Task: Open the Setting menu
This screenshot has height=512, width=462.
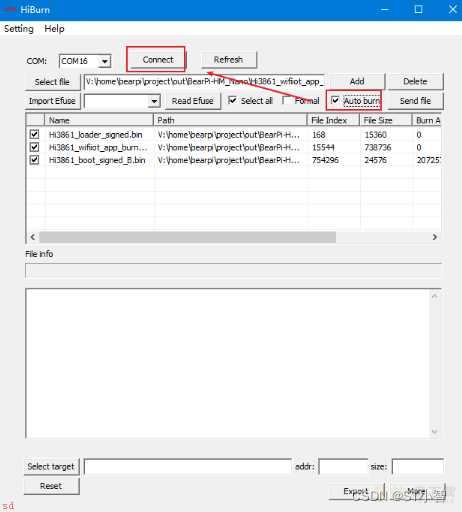Action: coord(19,29)
